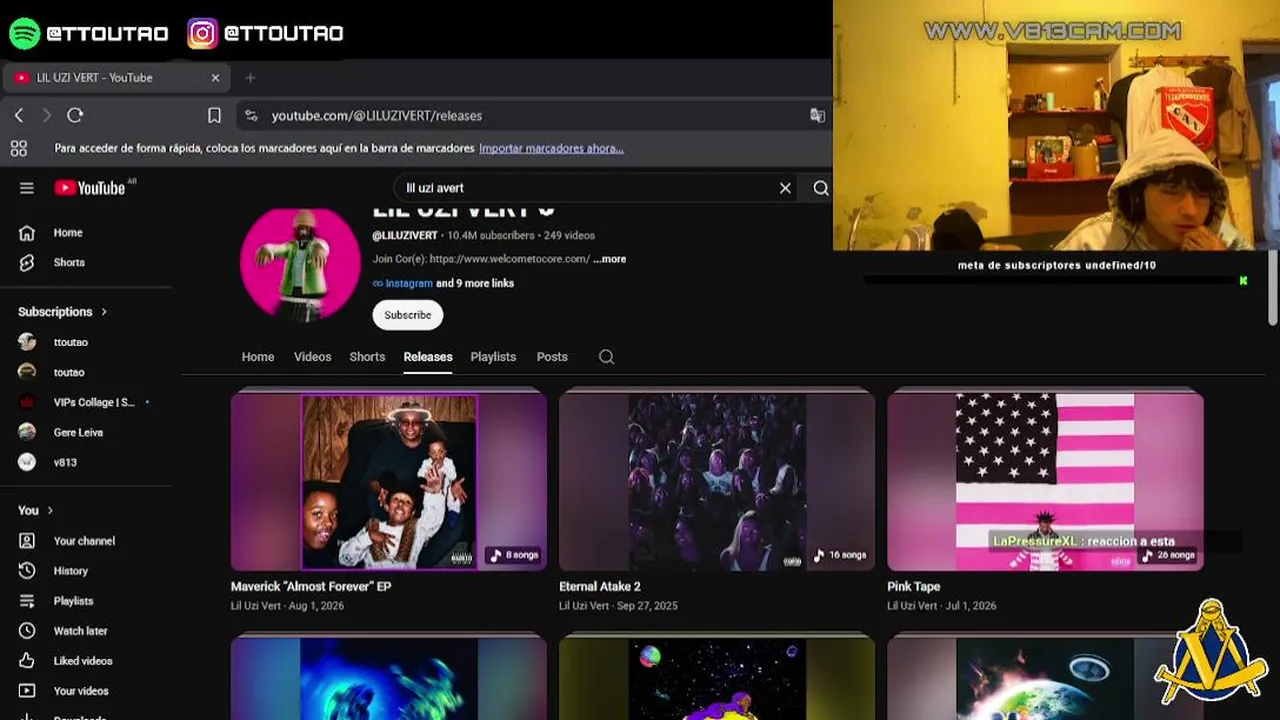1280x720 pixels.
Task: Open the VIPs Collage subscription
Action: 95,402
